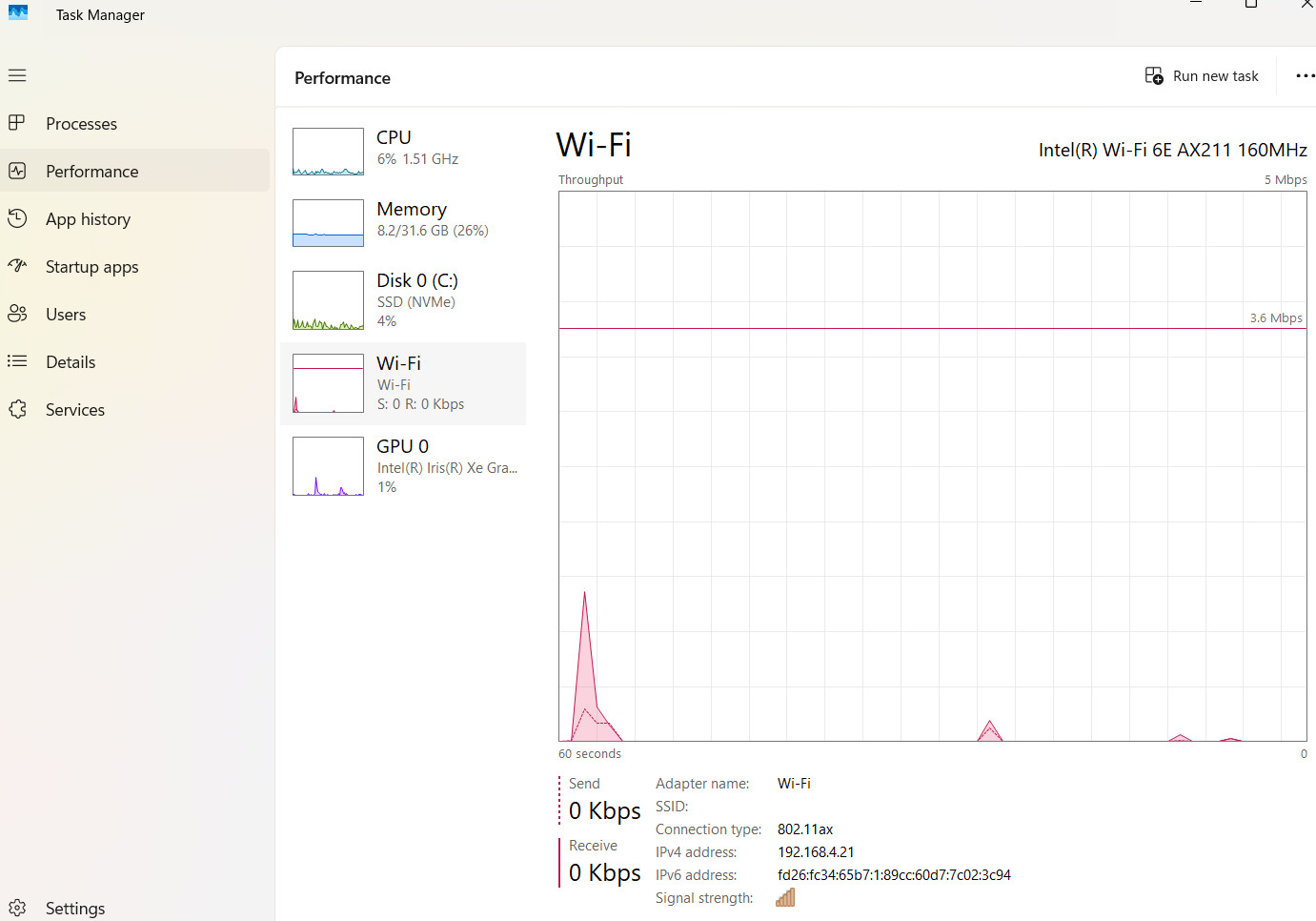
Task: Click the large Wi-Fi graph heading
Action: coord(594,145)
